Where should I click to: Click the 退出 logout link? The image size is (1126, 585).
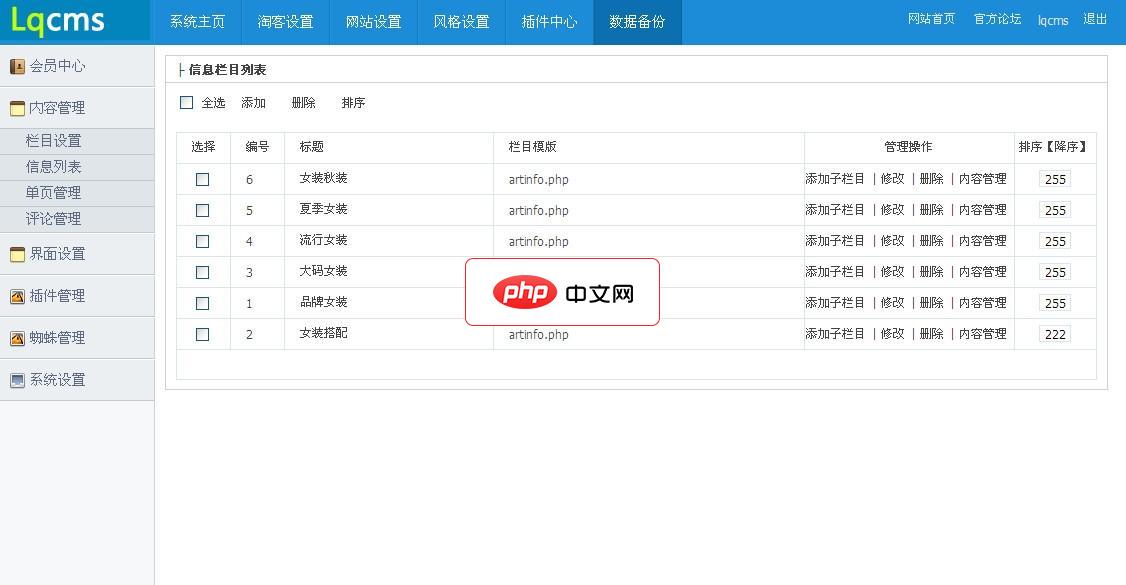1094,19
